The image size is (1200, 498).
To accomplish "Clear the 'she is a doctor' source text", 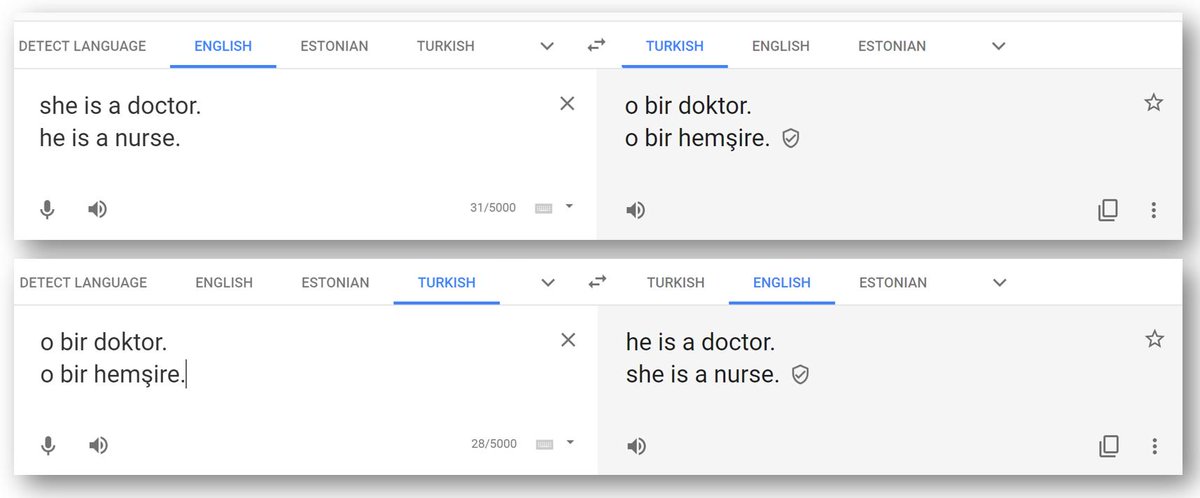I will point(567,103).
